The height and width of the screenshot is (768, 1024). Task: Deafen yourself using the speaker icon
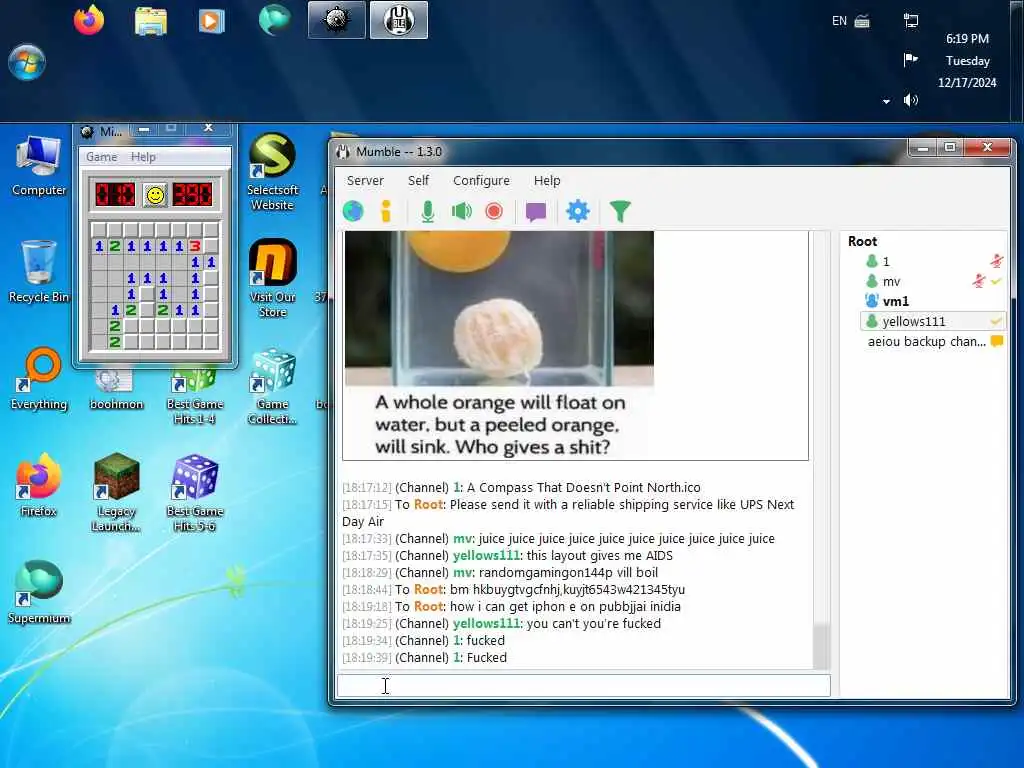coord(462,211)
